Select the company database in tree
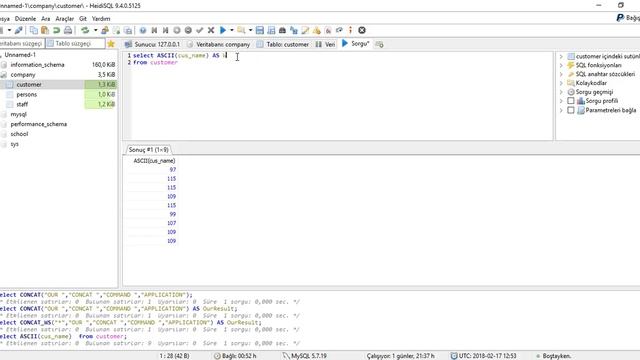Viewport: 640px width, 360px height. pos(23,75)
